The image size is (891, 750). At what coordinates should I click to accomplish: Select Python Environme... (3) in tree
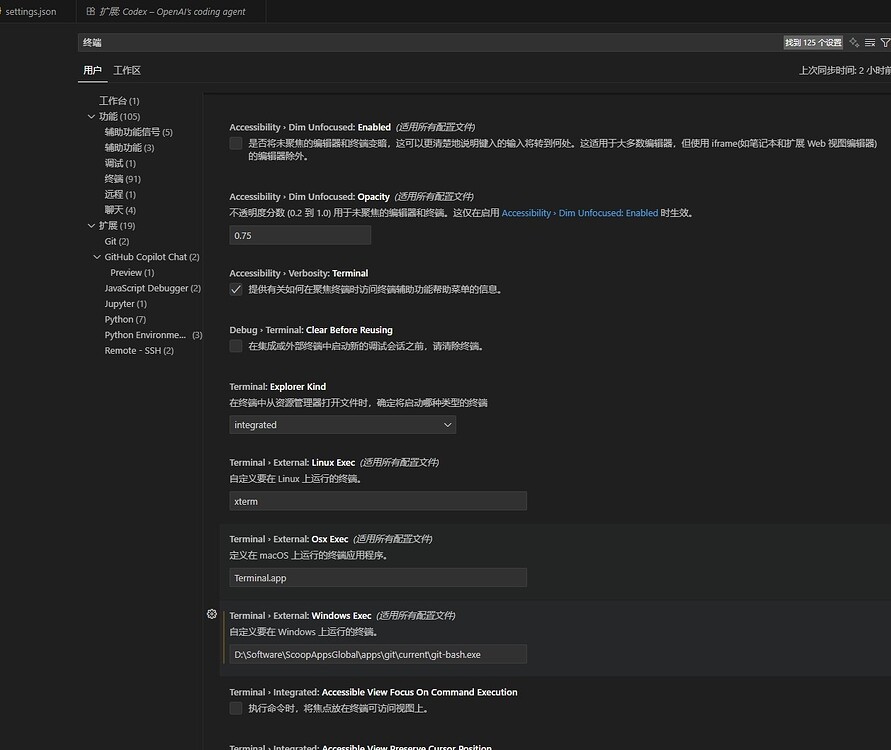(x=153, y=335)
